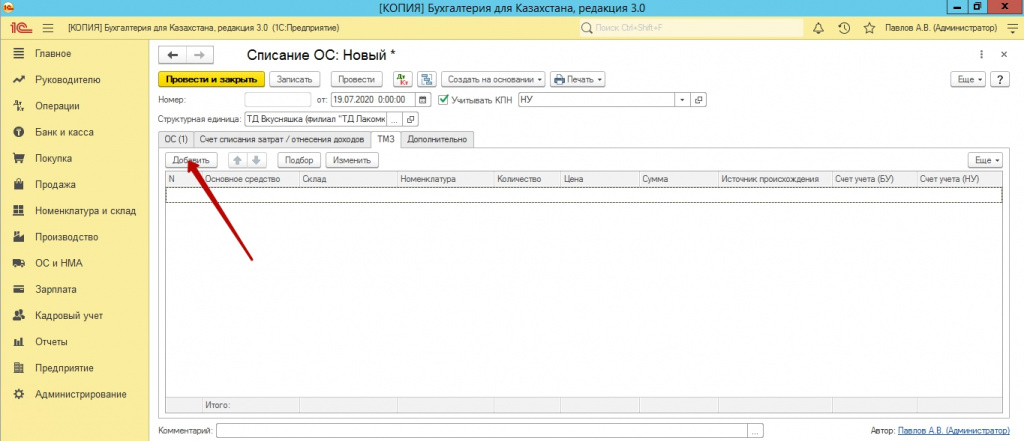Open the Руководителю section
This screenshot has height=441, width=1024.
click(x=68, y=80)
